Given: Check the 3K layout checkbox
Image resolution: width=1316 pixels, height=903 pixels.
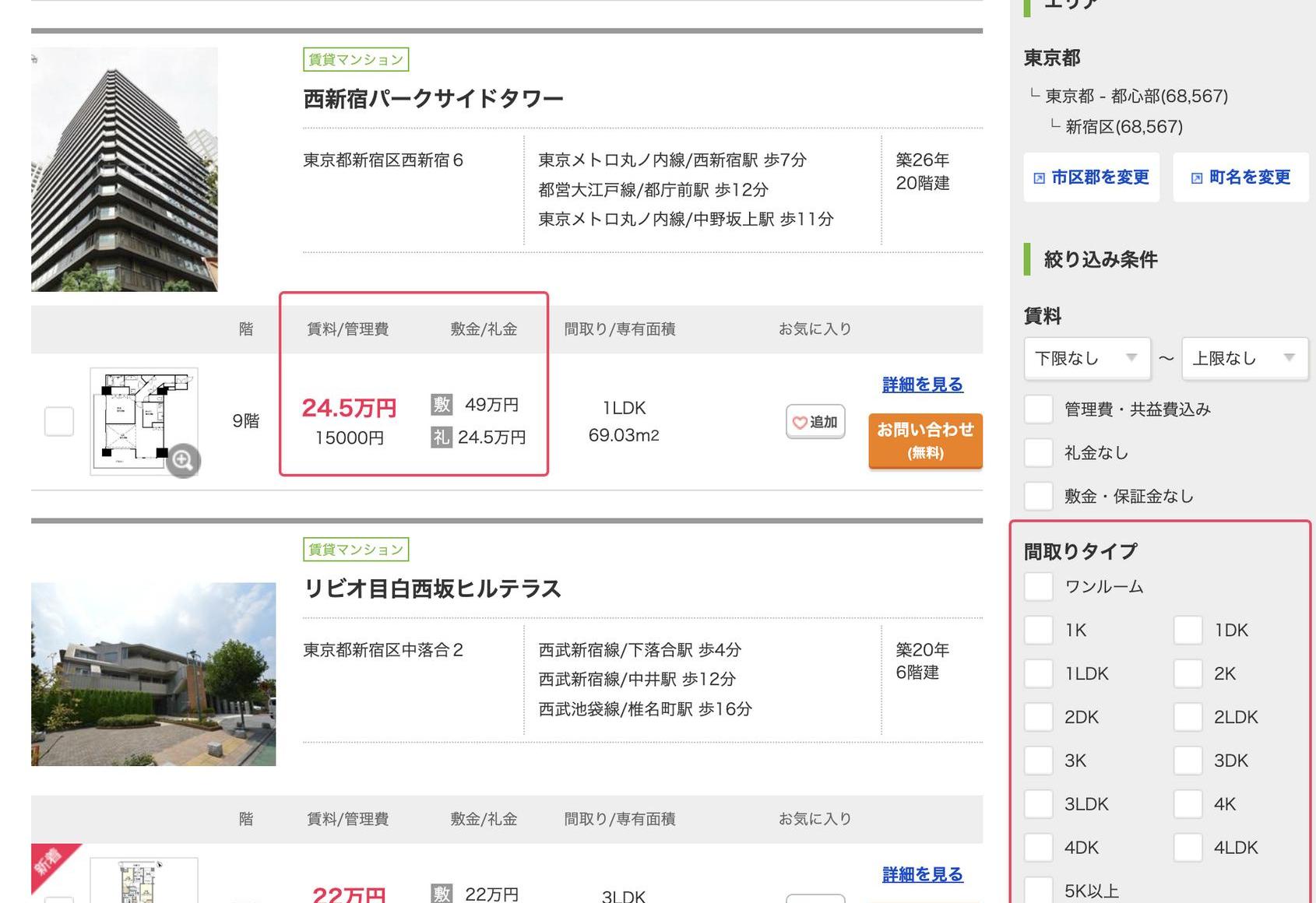Looking at the screenshot, I should (x=1039, y=761).
